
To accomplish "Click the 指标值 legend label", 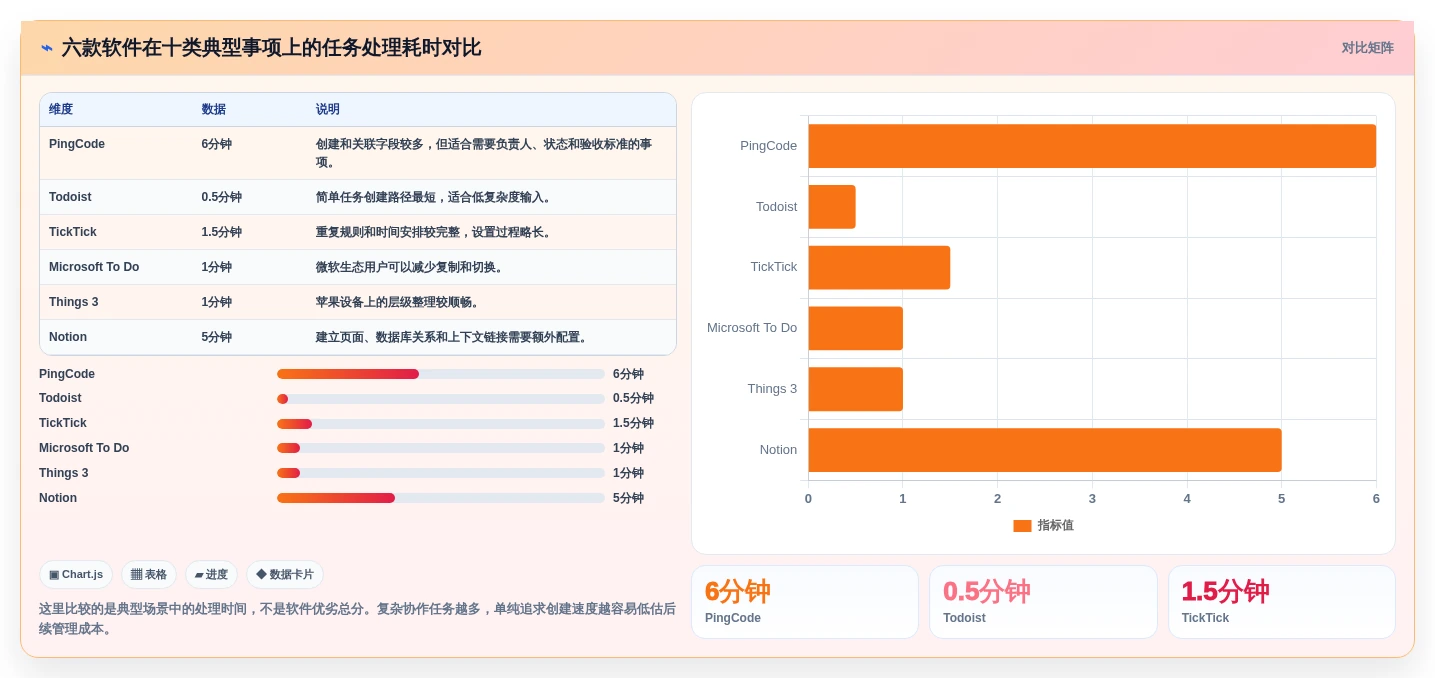I will (1055, 525).
